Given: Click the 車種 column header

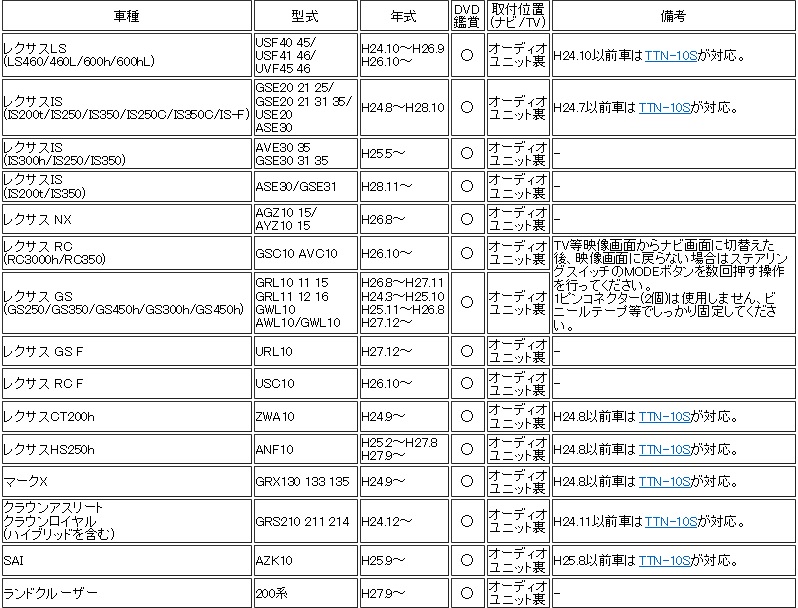Looking at the screenshot, I should pyautogui.click(x=127, y=16).
